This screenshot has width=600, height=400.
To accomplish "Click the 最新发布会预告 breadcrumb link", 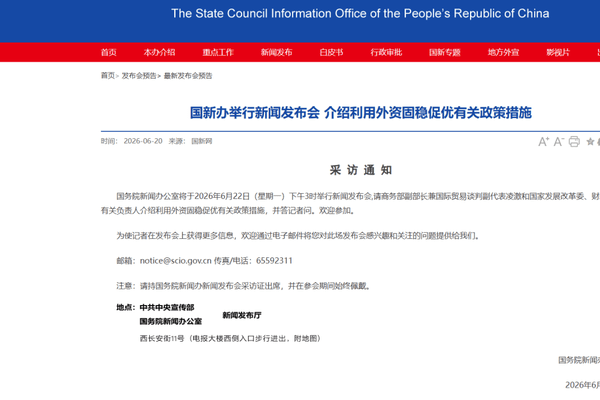I will (x=188, y=76).
